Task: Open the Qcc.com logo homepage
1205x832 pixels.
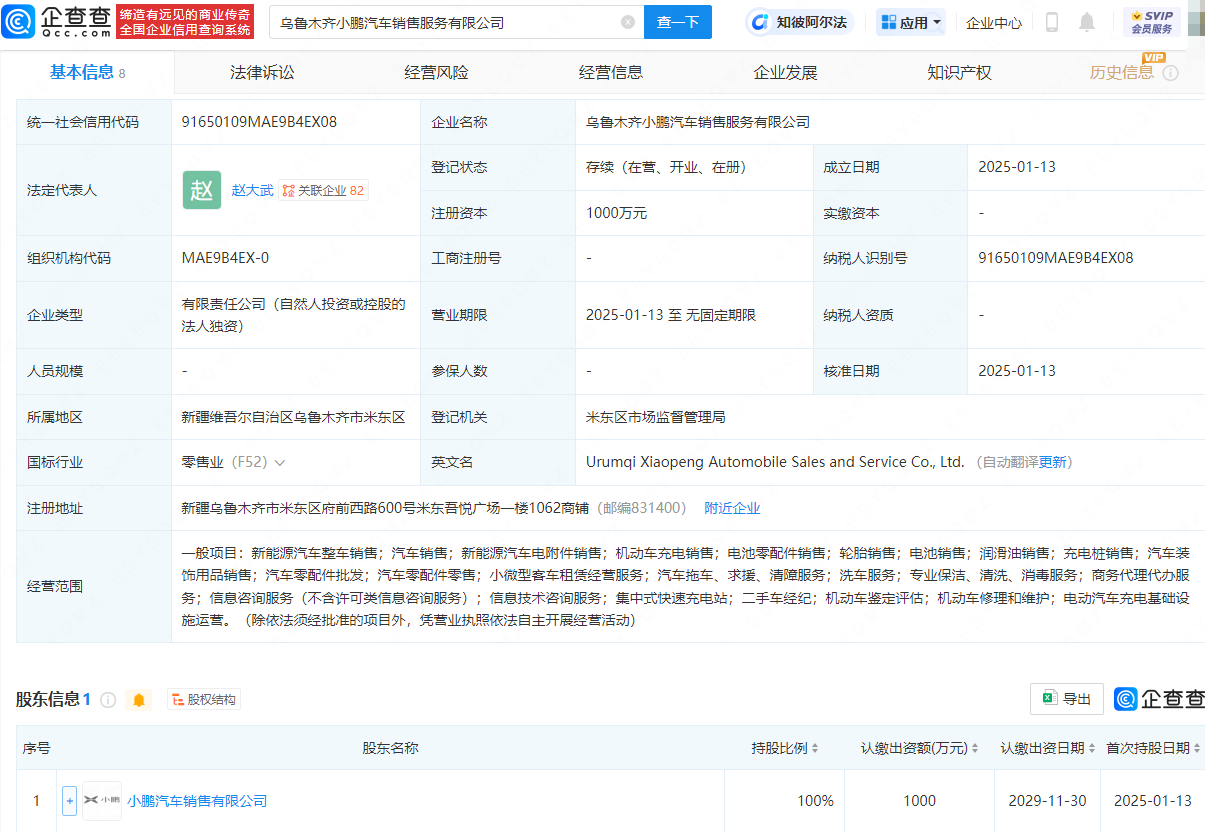Action: (56, 21)
